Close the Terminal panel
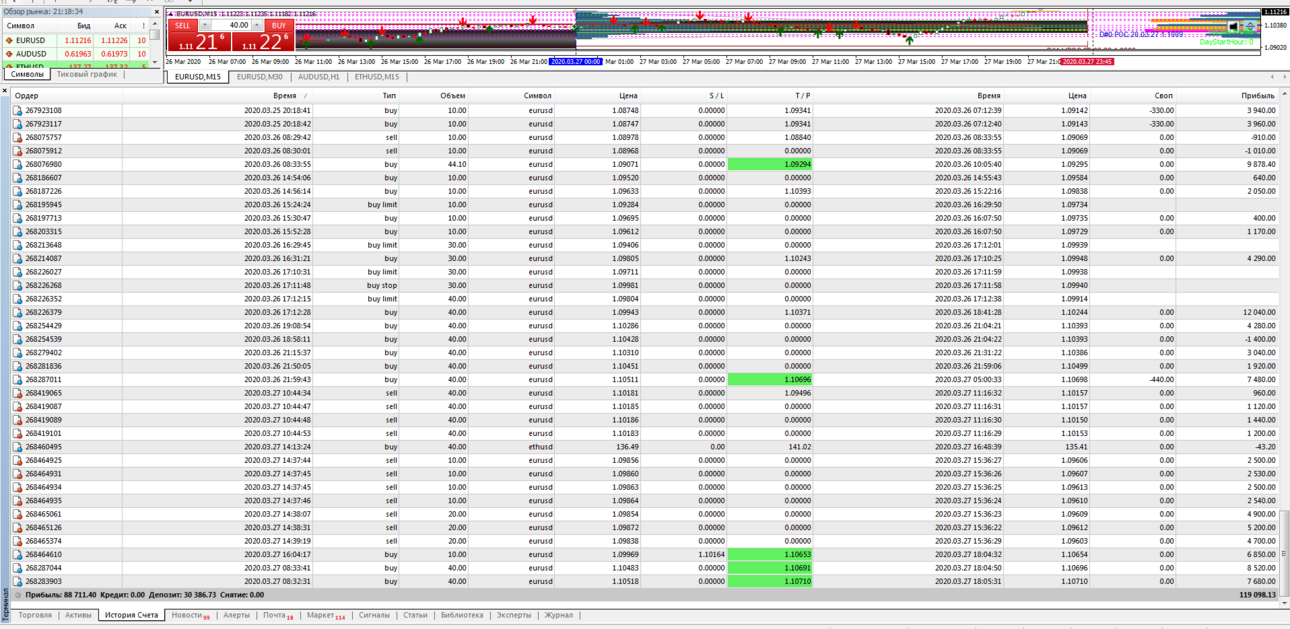This screenshot has height=629, width=1290. tap(5, 90)
